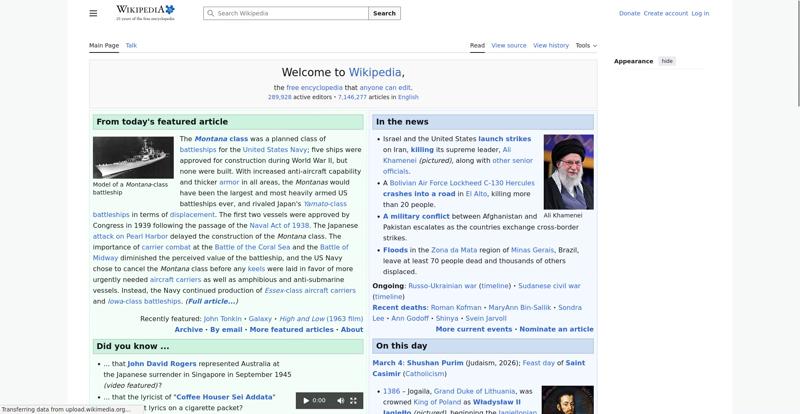This screenshot has width=800, height=414.
Task: Select the View source tab
Action: (x=509, y=45)
